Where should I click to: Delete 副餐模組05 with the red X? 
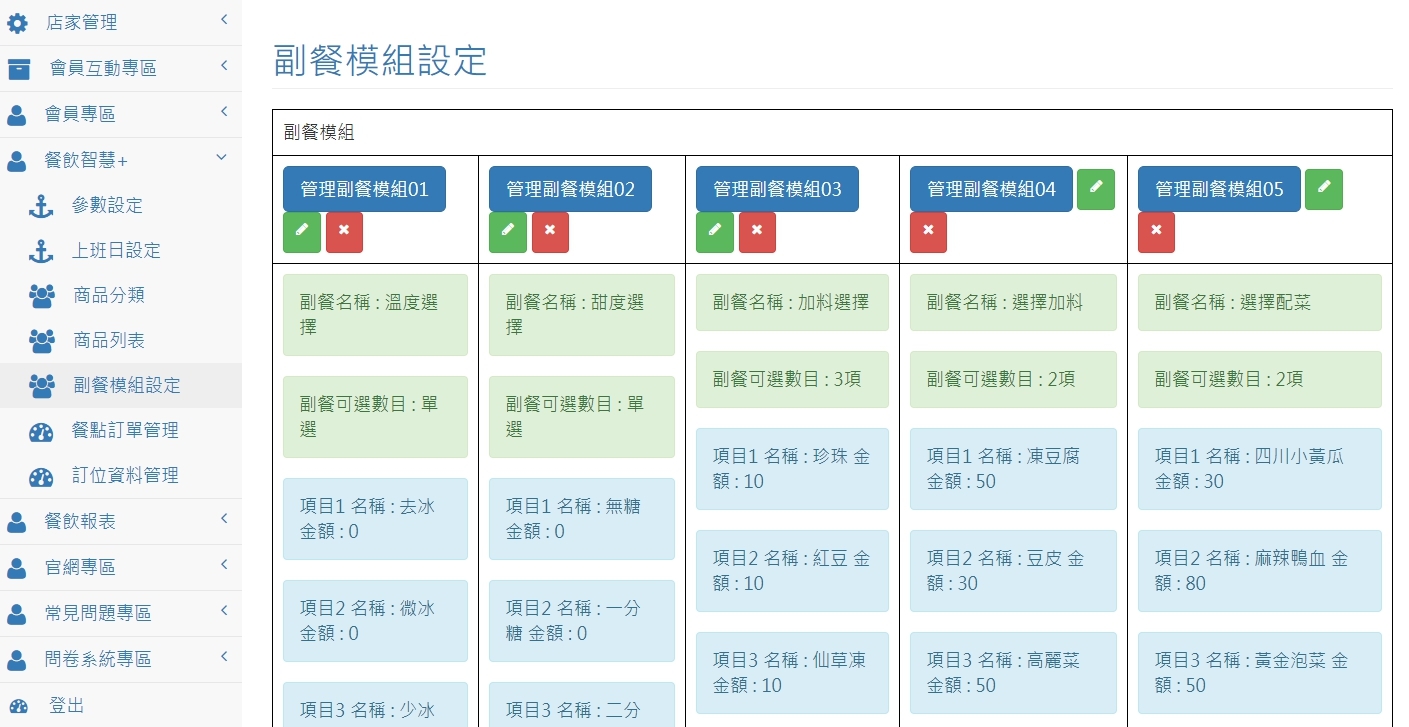[1156, 232]
